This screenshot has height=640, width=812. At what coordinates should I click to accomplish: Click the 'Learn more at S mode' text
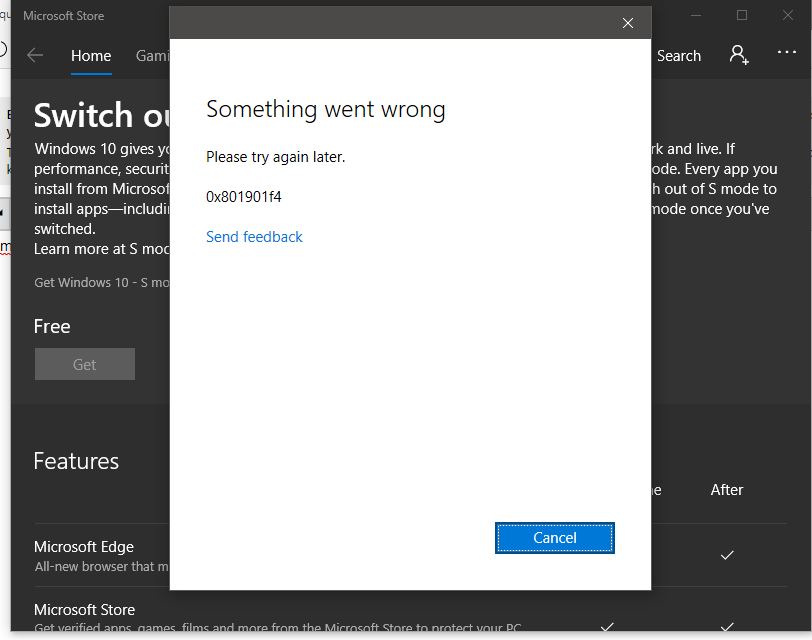[x=102, y=249]
